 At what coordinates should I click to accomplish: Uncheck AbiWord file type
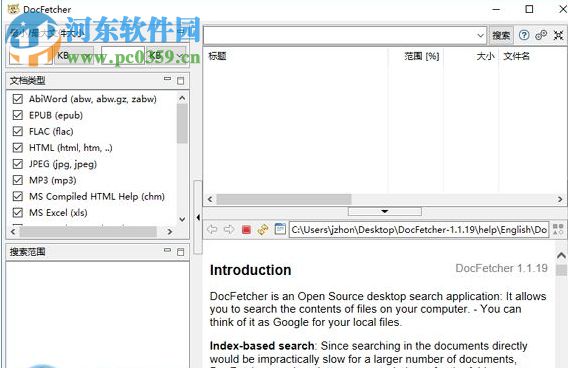[x=17, y=99]
